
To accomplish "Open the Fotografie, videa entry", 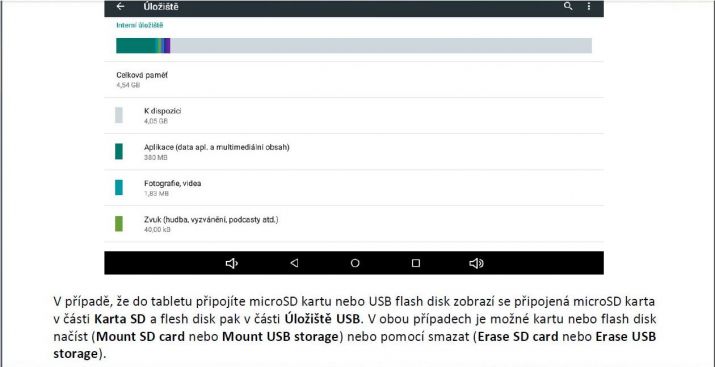I will pyautogui.click(x=354, y=187).
